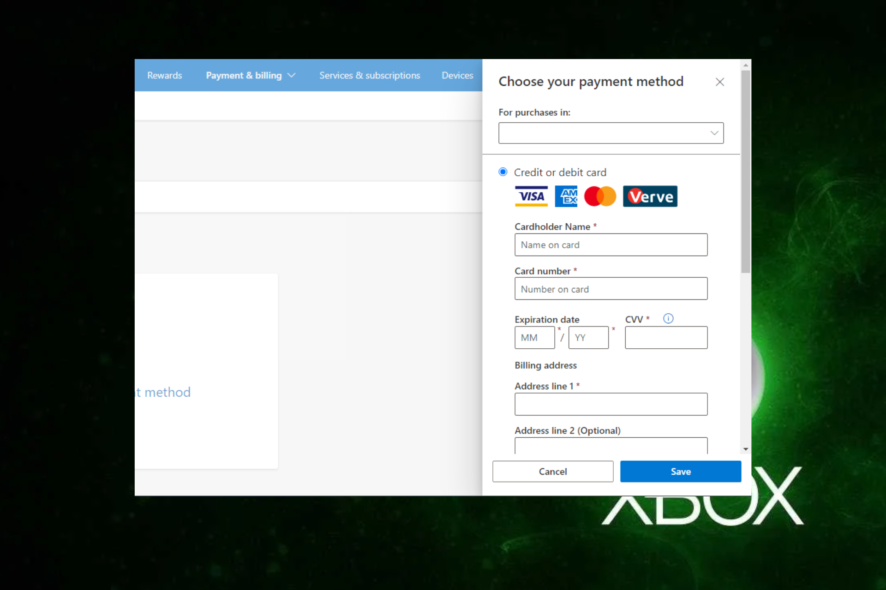Click the Expiration date label
The image size is (886, 590).
pos(547,319)
